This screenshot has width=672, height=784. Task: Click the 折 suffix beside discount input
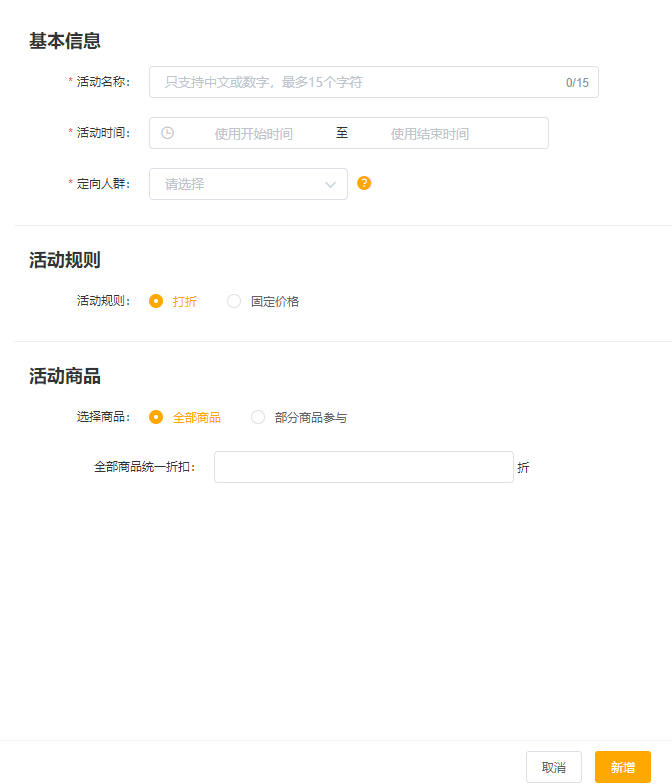523,467
